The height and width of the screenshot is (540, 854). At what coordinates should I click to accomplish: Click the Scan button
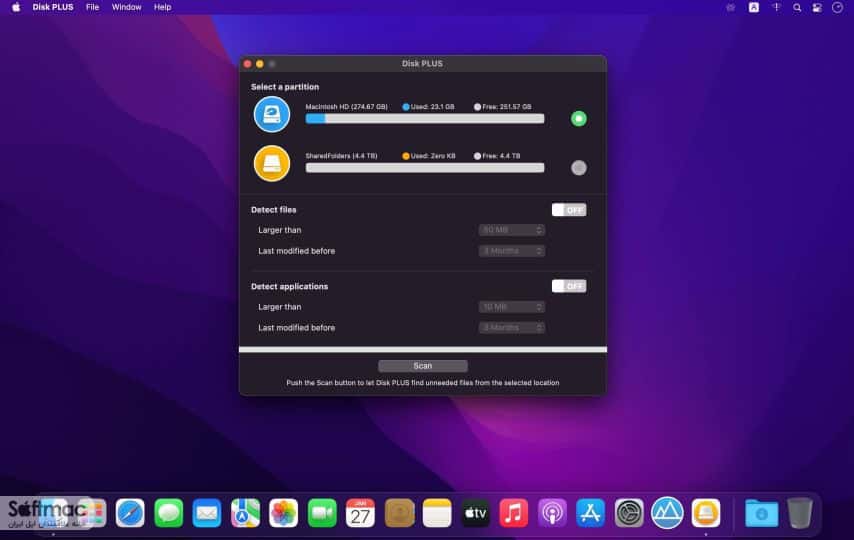[x=423, y=366]
